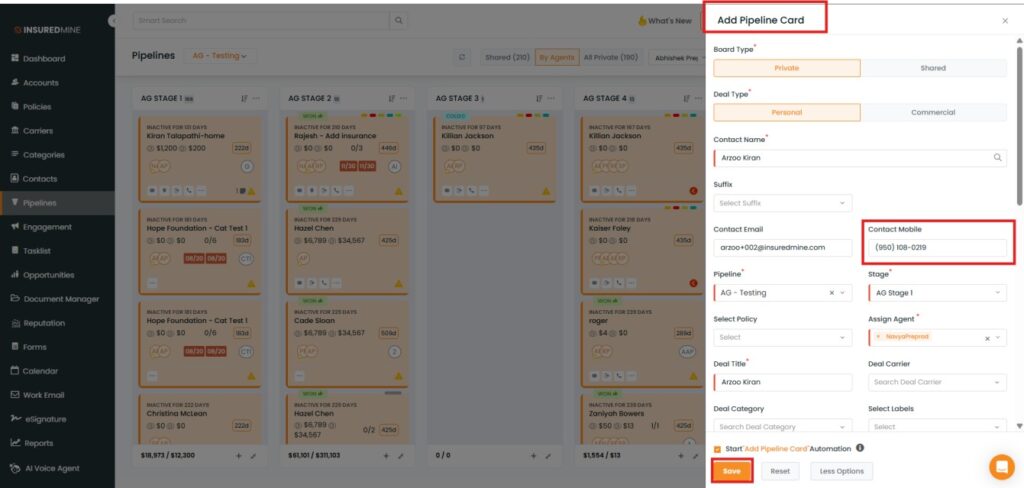1024x488 pixels.
Task: Select Shared board type
Action: pos(932,68)
